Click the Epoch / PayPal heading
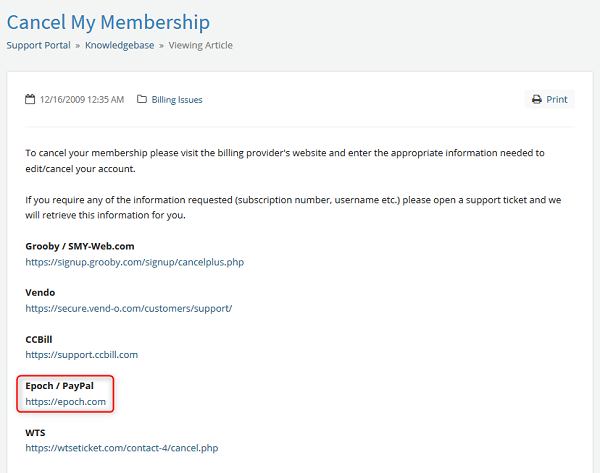Viewport: 600px width, 473px height. [59, 386]
